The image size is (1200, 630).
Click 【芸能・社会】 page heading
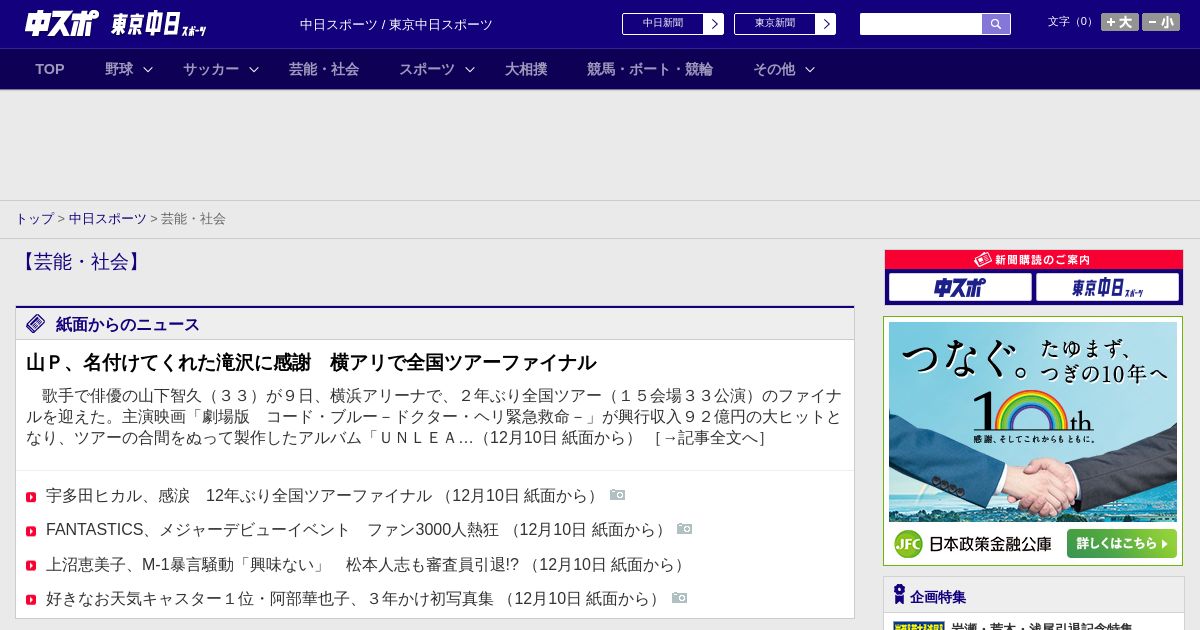81,262
